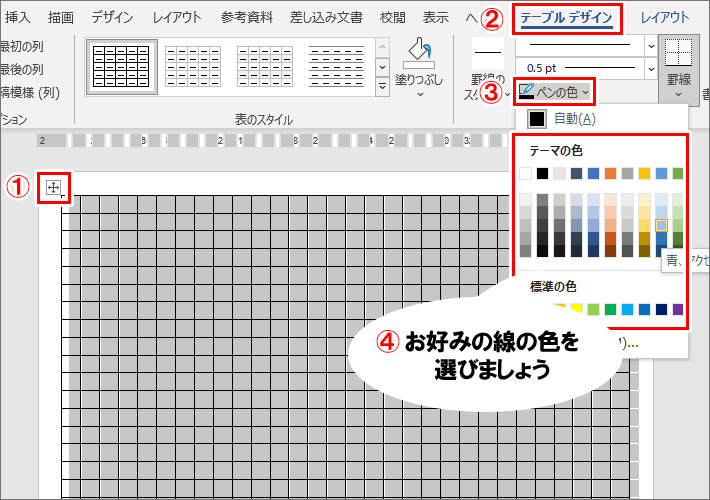Open the 挿入 ribbon tab

tap(17, 17)
